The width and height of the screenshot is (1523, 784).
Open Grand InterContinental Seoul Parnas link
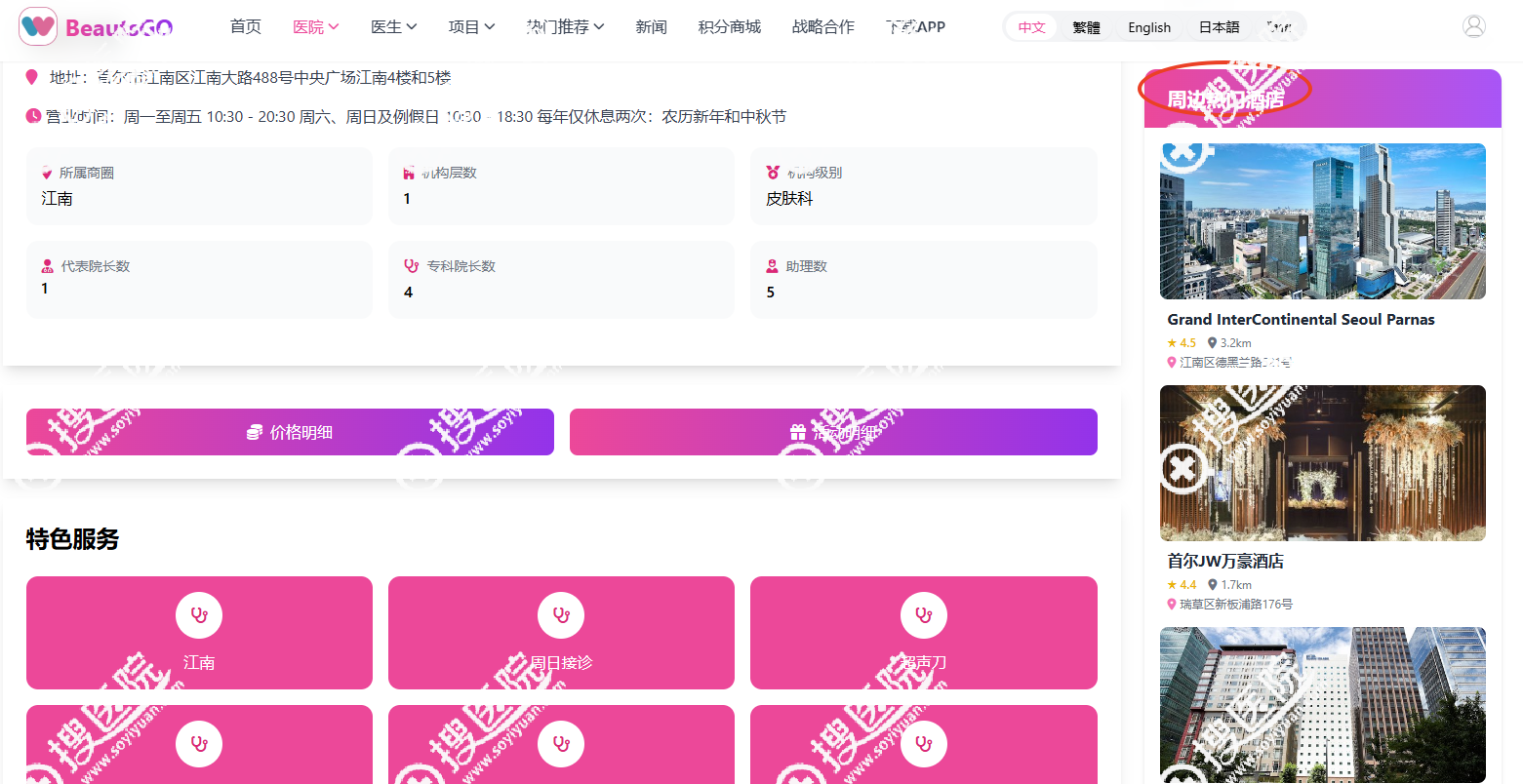(x=1301, y=320)
